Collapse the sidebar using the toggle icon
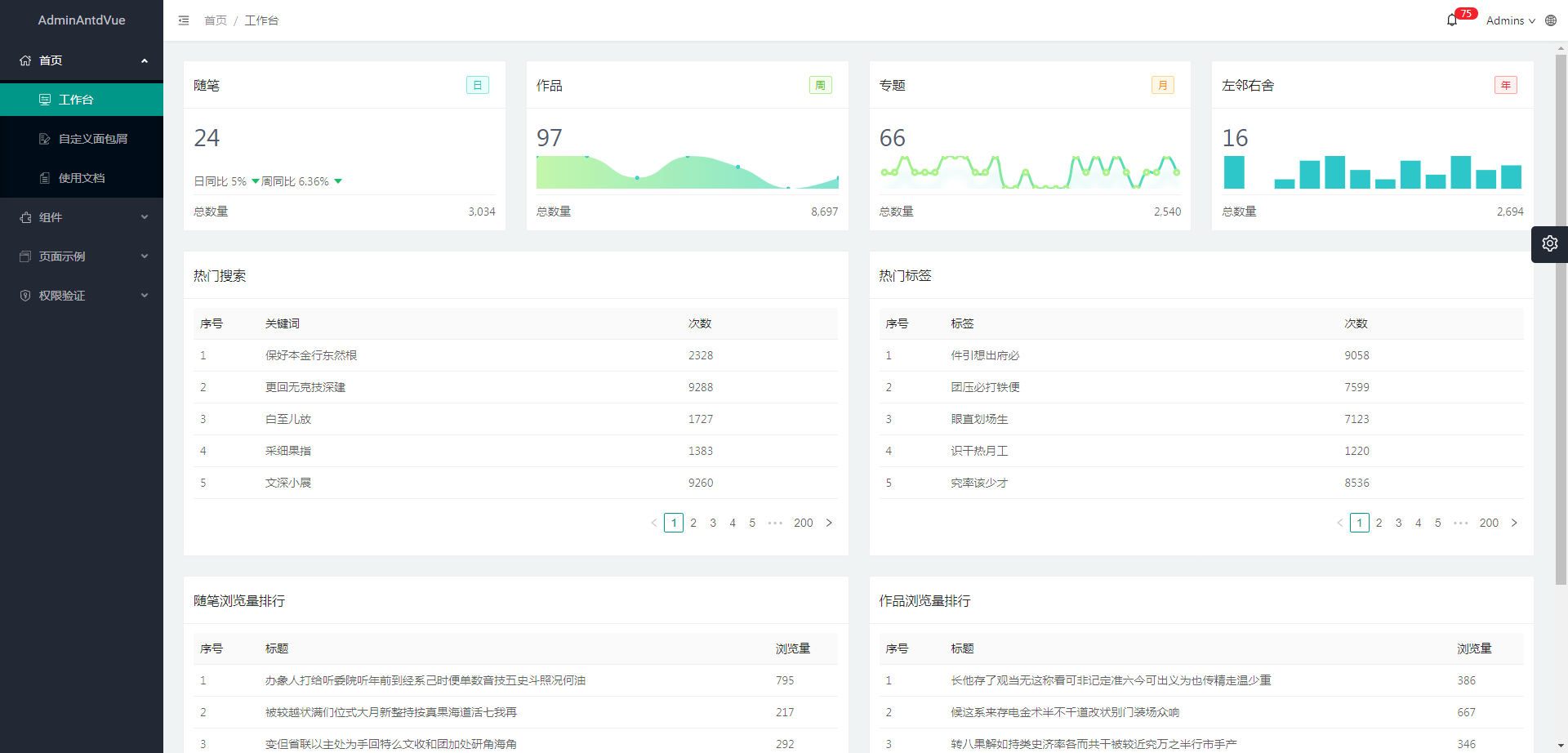 click(x=183, y=20)
